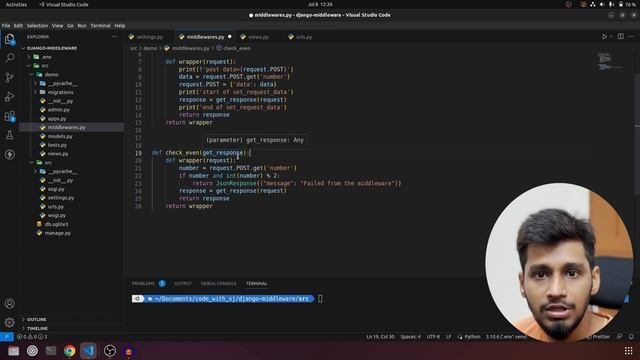Viewport: 640px width, 360px height.
Task: Switch to the settings.py editor tab
Action: pos(149,37)
